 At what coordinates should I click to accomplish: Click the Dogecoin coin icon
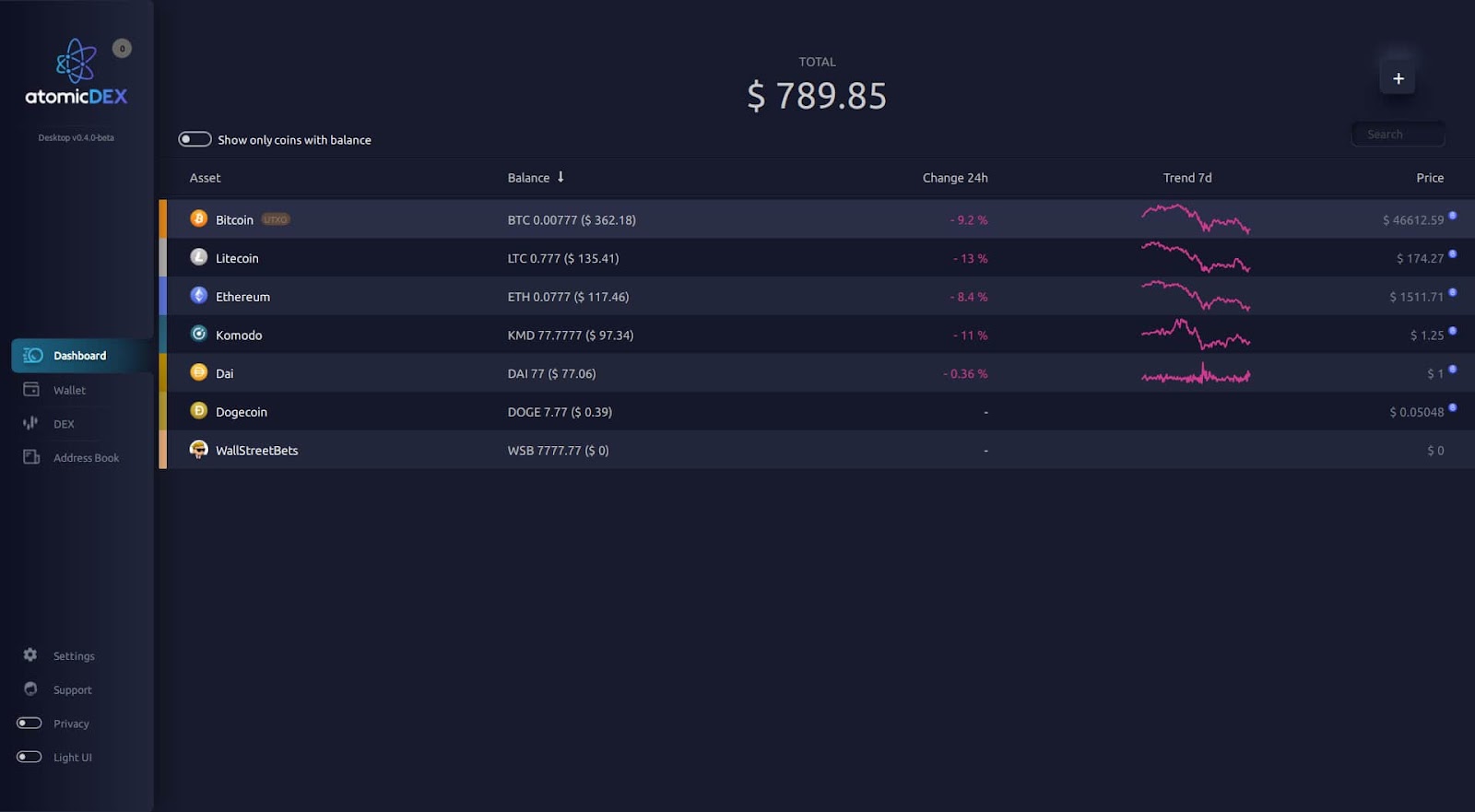(198, 410)
